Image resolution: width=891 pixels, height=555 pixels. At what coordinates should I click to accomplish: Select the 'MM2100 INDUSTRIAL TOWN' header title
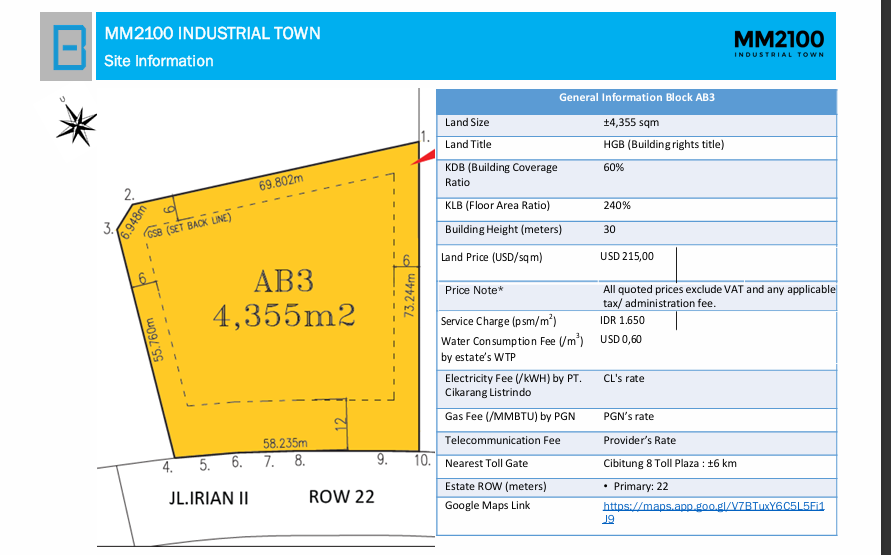coord(213,34)
